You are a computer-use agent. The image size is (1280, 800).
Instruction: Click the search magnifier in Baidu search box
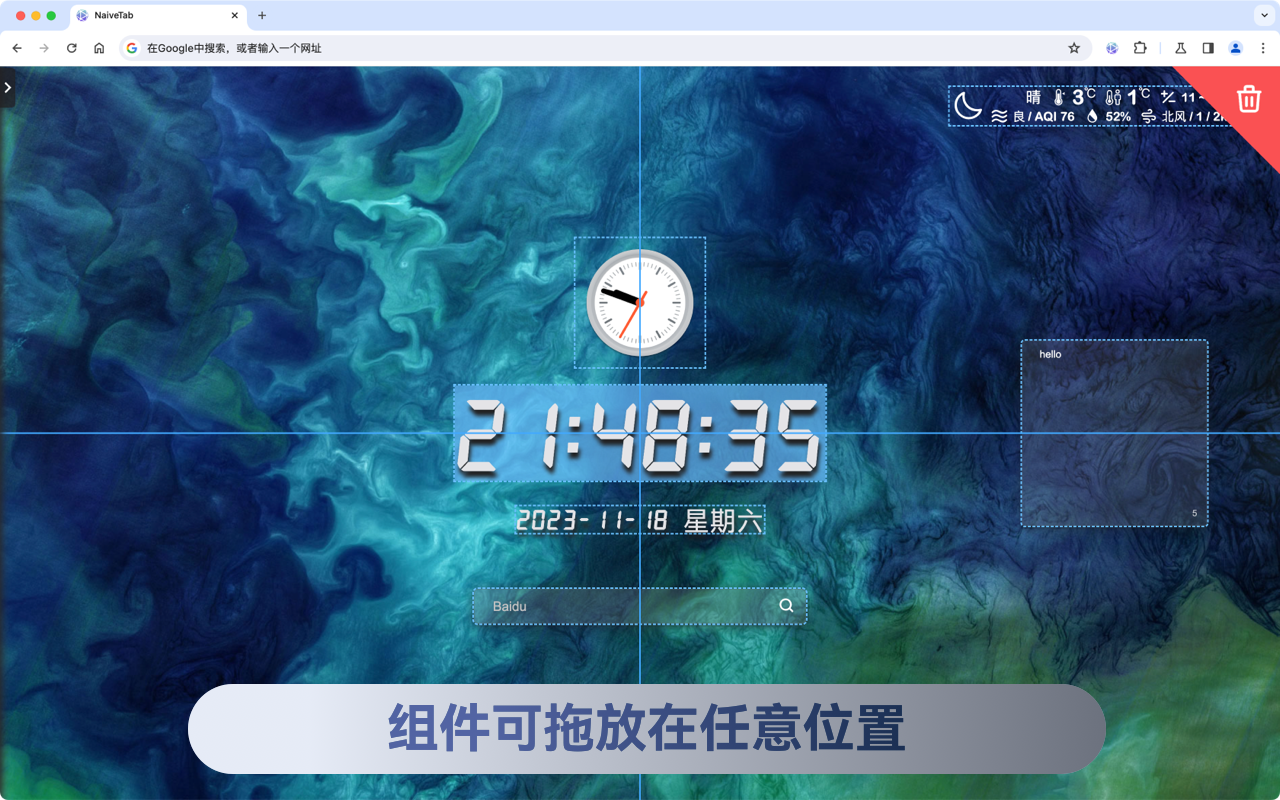785,605
